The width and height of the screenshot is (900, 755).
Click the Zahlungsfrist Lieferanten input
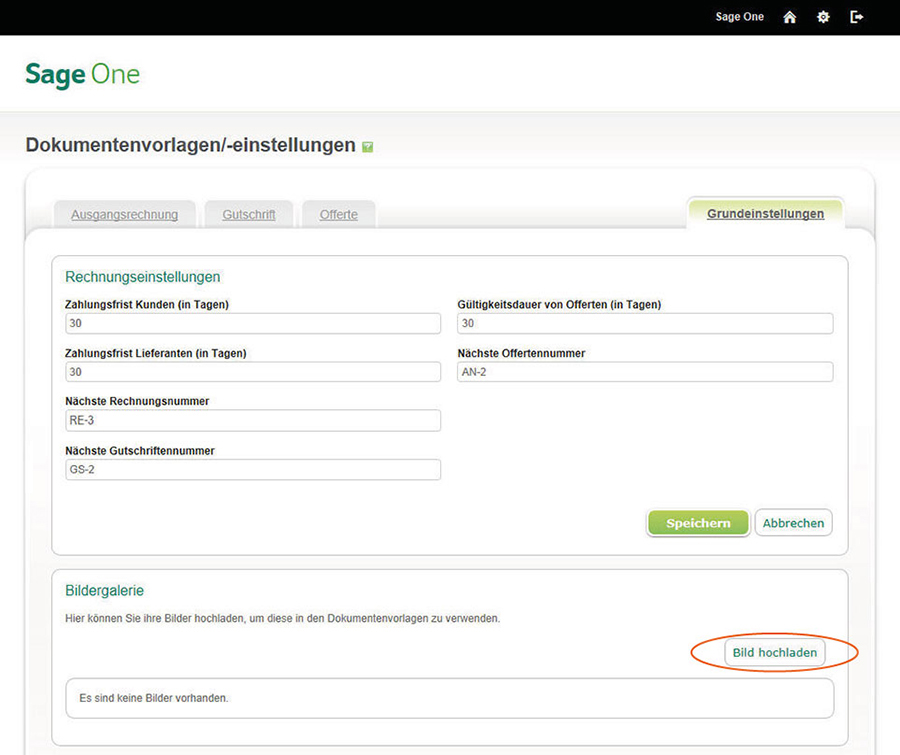point(253,372)
